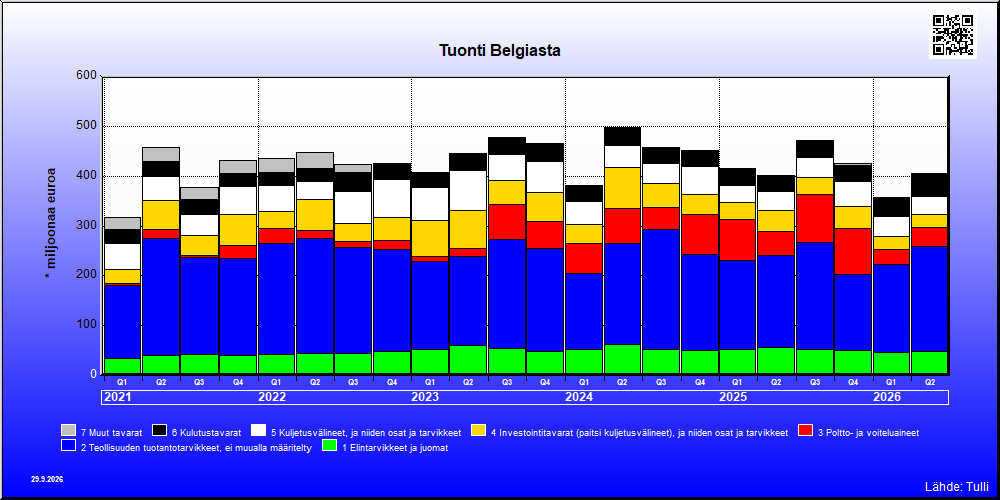Click the y-axis value 300
Screen dimensions: 1000x500
pos(87,225)
